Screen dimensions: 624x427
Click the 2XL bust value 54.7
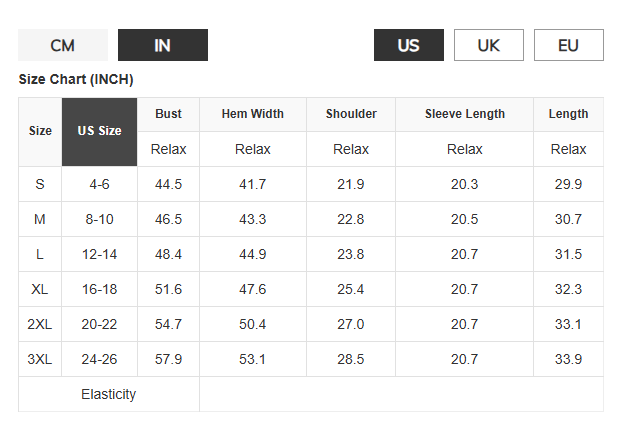[x=168, y=324]
